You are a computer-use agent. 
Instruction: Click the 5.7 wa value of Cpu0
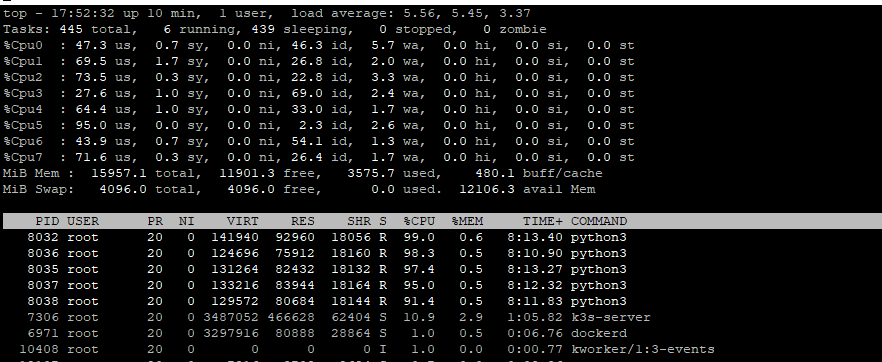(382, 45)
